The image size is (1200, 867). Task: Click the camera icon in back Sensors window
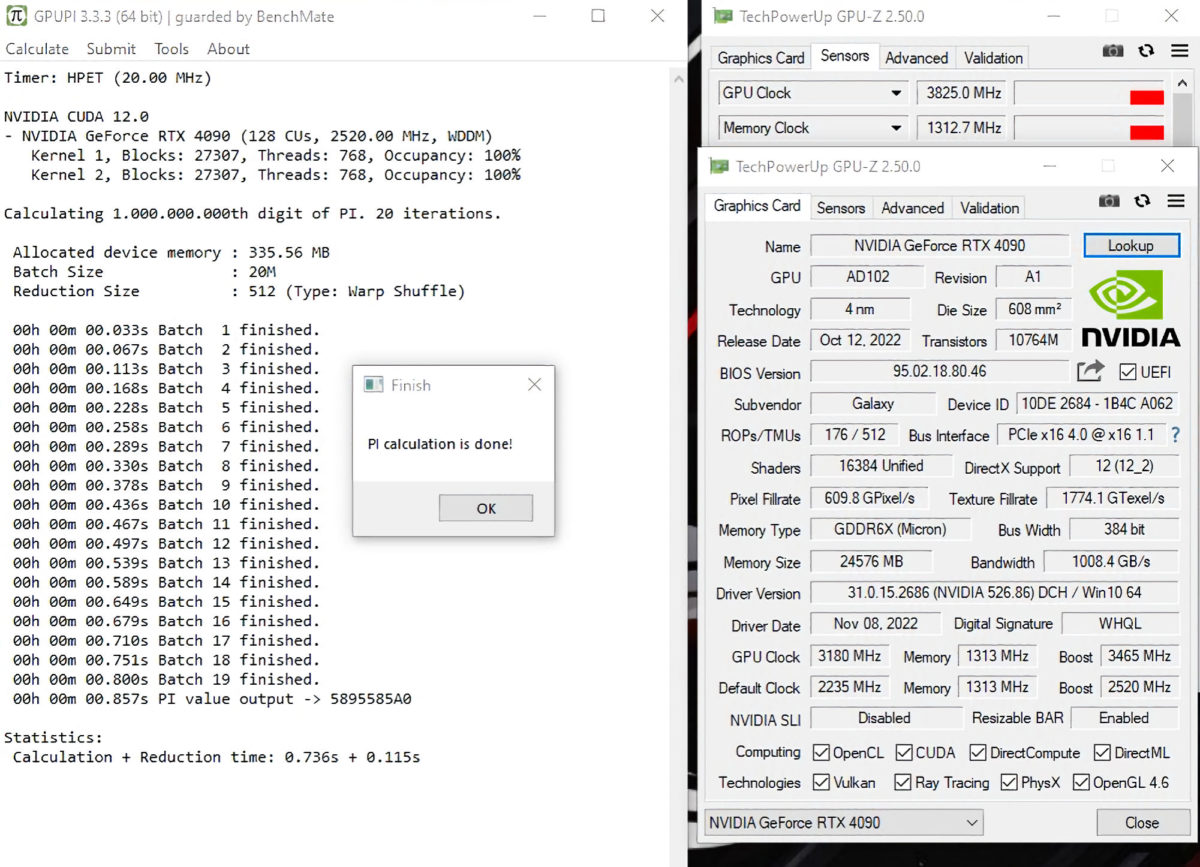coord(1113,51)
